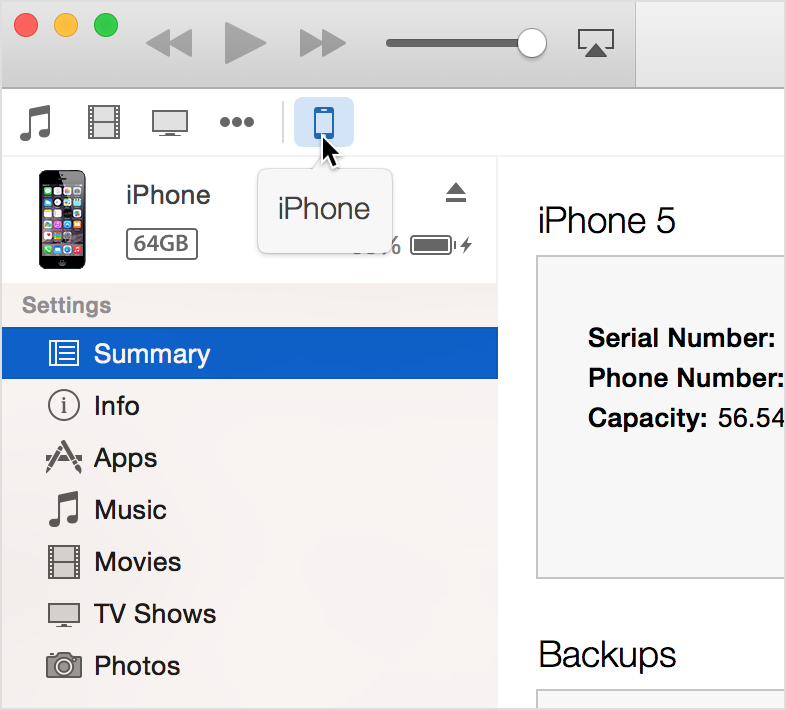Adjust the volume slider knob
This screenshot has height=710, width=786.
[532, 43]
